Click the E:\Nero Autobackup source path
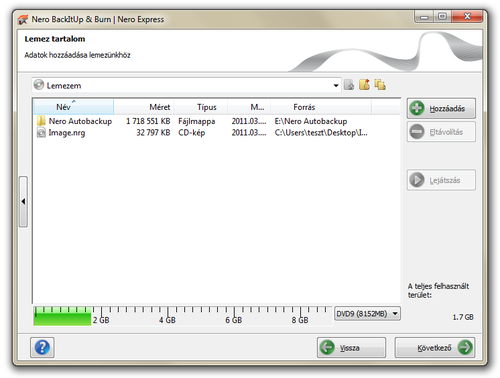Image resolution: width=500 pixels, height=378 pixels. [311, 121]
